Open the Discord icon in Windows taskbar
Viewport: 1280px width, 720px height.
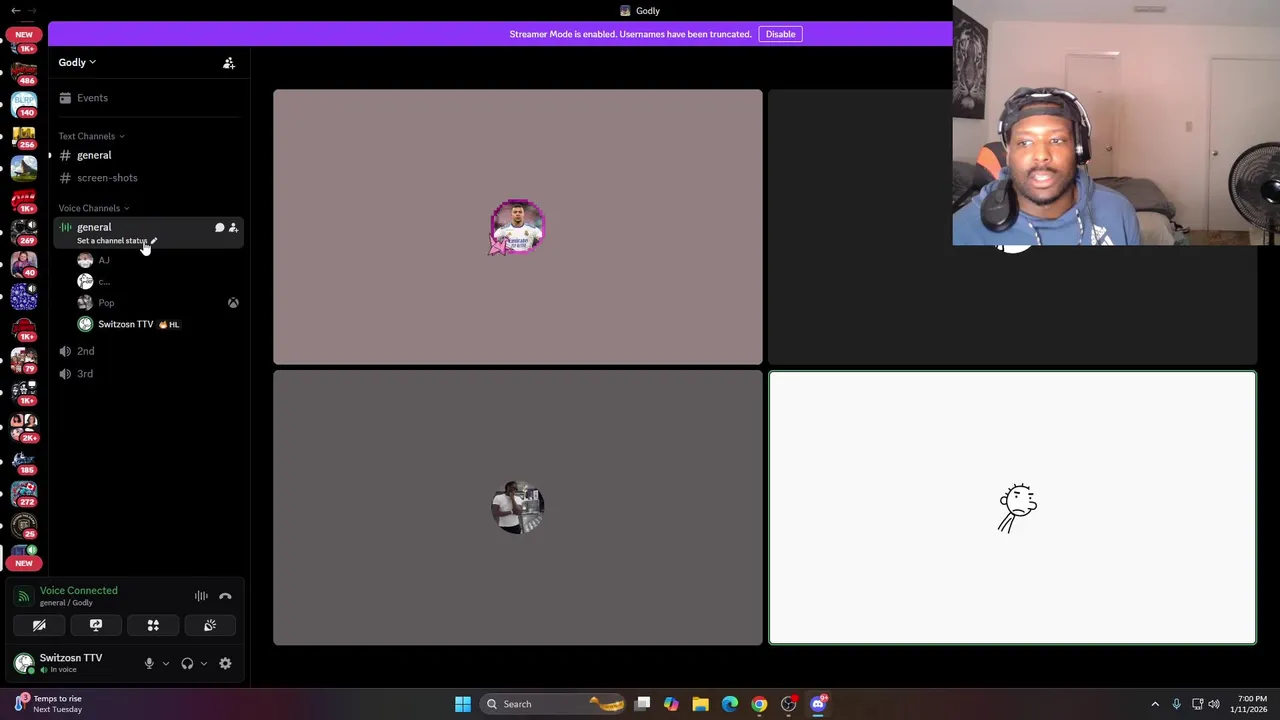point(818,704)
